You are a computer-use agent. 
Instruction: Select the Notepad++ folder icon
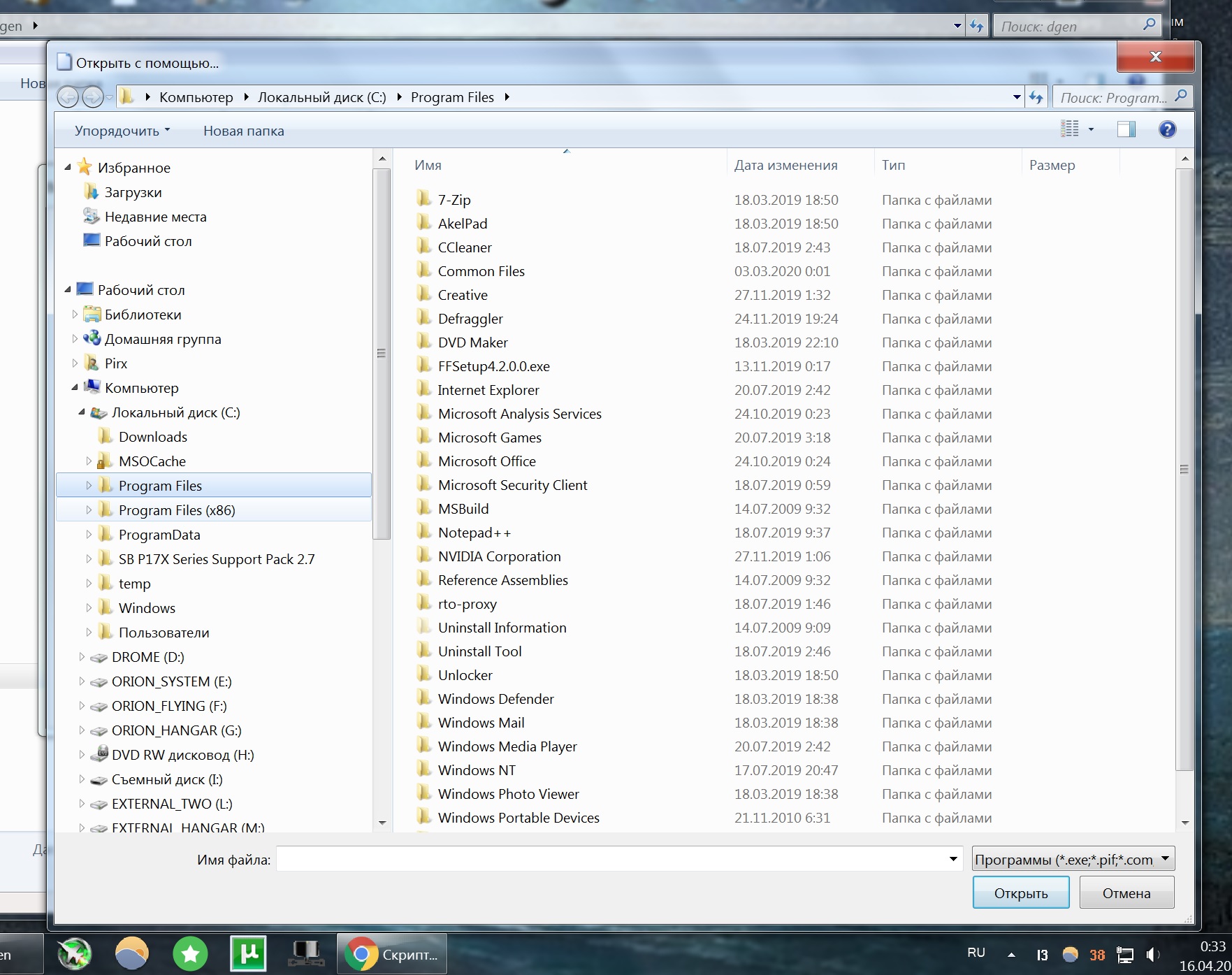coord(423,532)
